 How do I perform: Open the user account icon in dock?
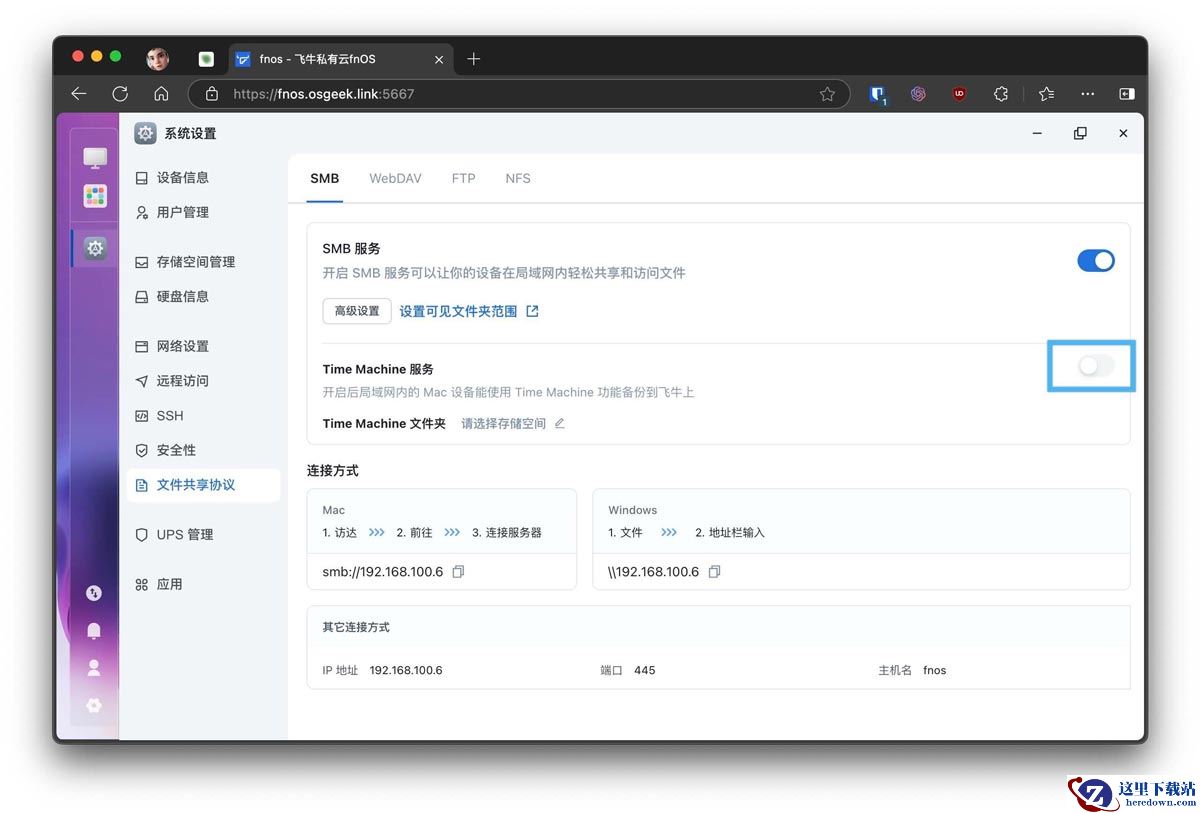point(94,668)
